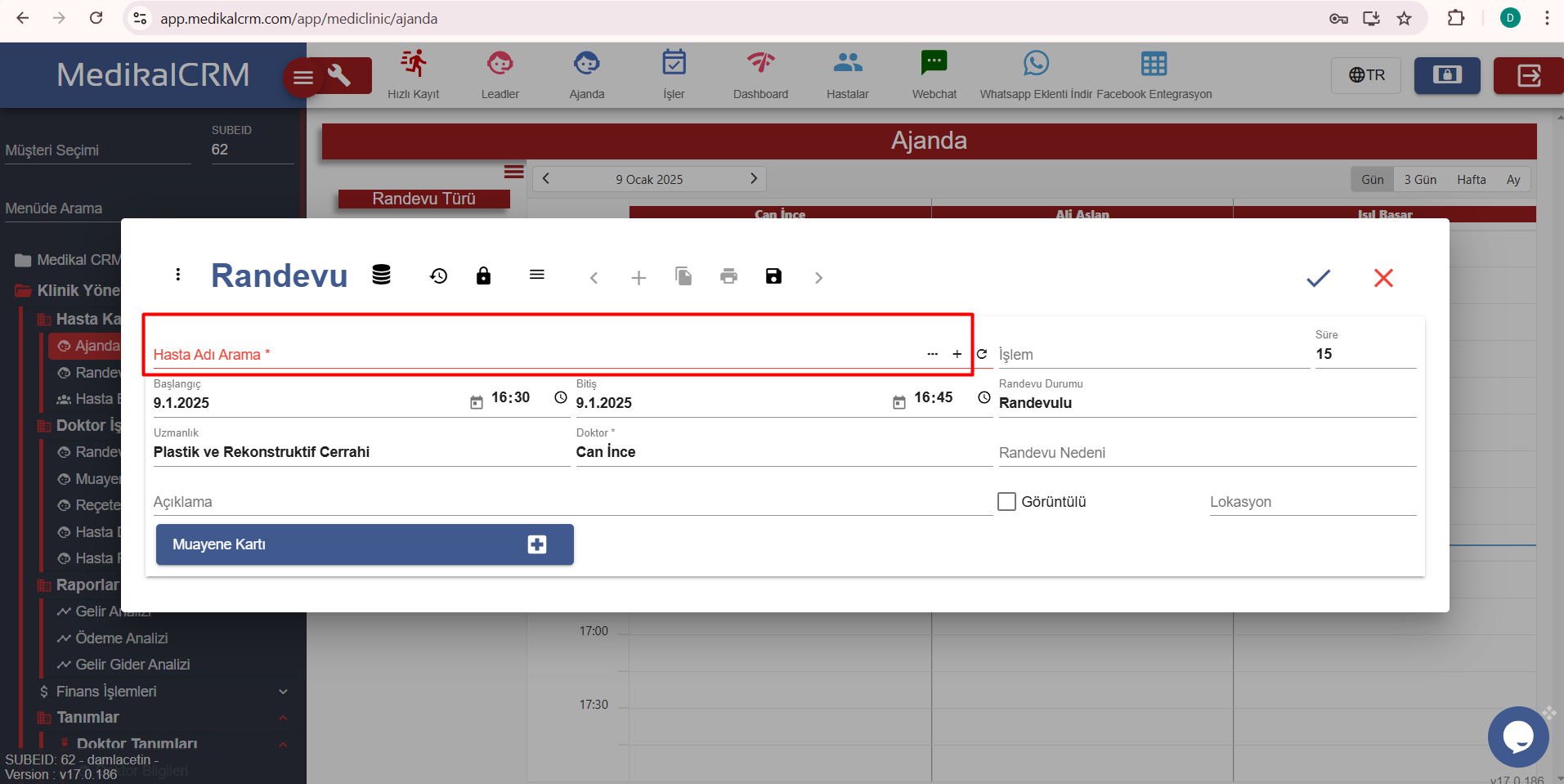Click the lock icon in Randevu toolbar
The width and height of the screenshot is (1564, 784).
[x=483, y=276]
